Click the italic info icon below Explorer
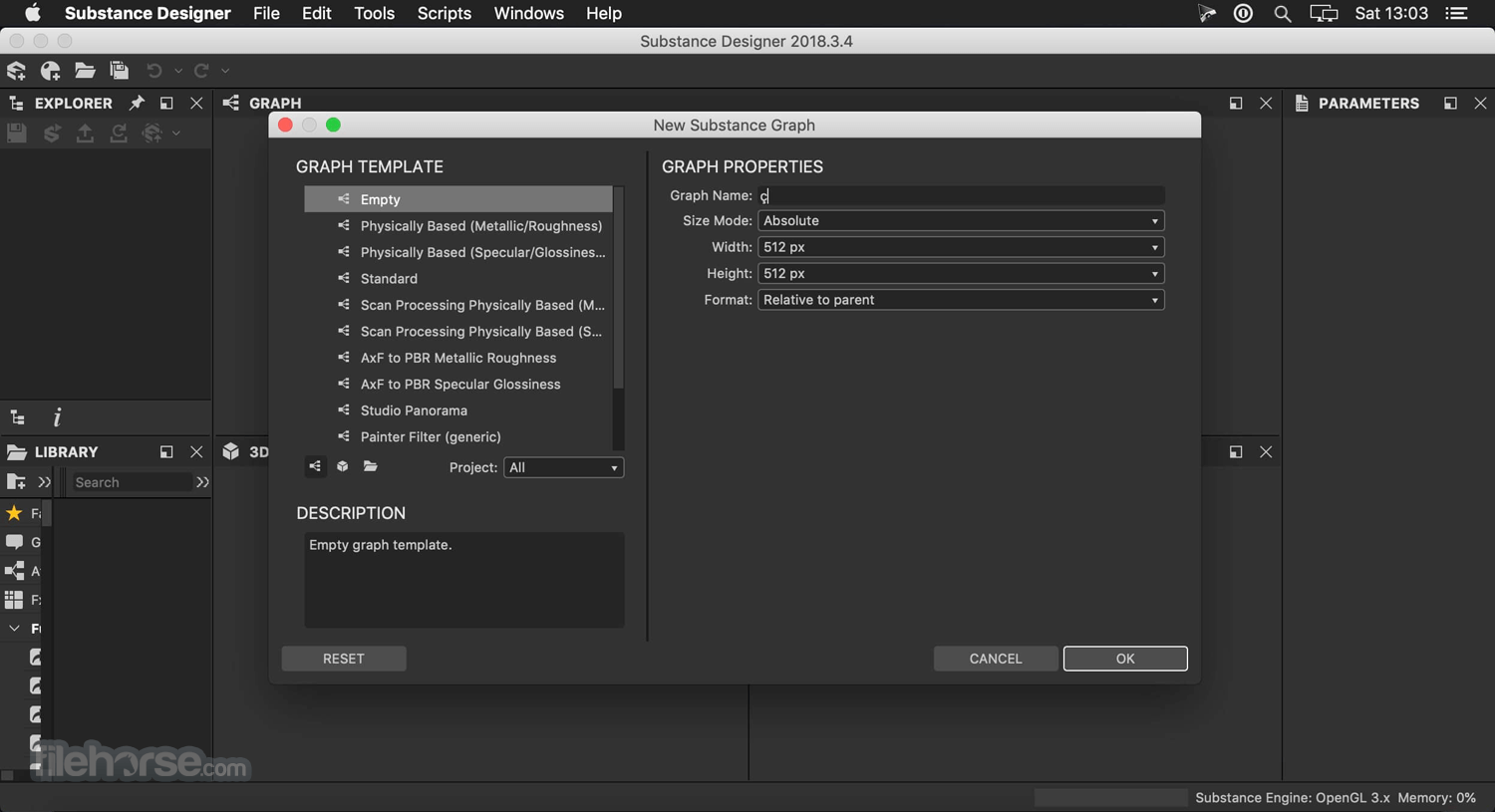 click(x=57, y=417)
